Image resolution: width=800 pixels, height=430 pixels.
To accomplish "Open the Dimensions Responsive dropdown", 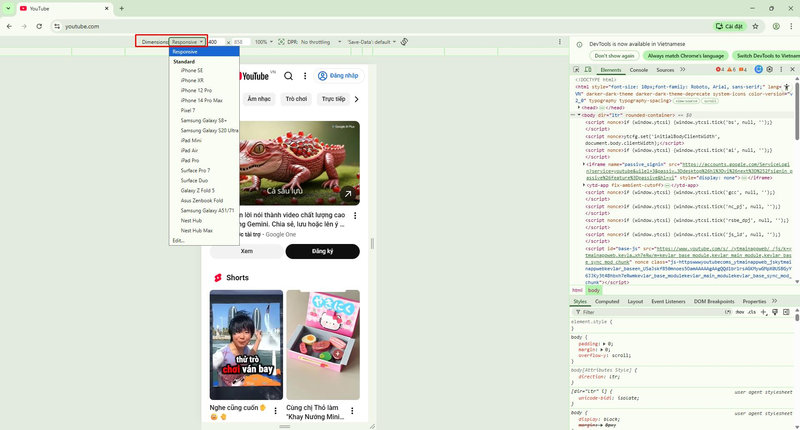I will click(x=187, y=42).
